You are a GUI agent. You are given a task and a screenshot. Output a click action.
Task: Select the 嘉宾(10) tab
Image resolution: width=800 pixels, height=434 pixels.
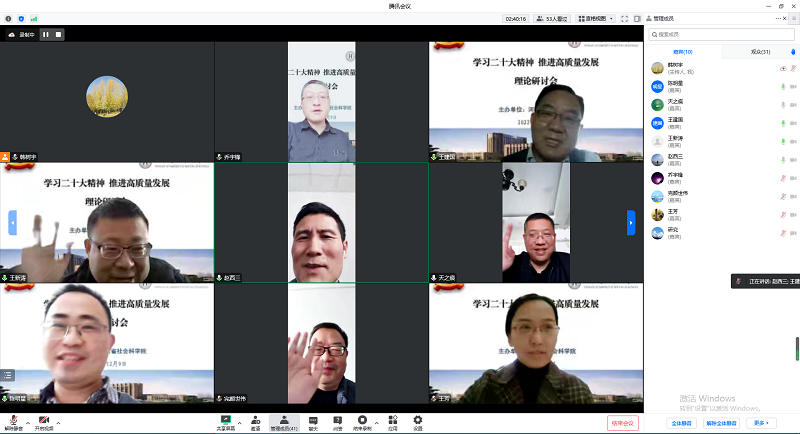coord(683,51)
